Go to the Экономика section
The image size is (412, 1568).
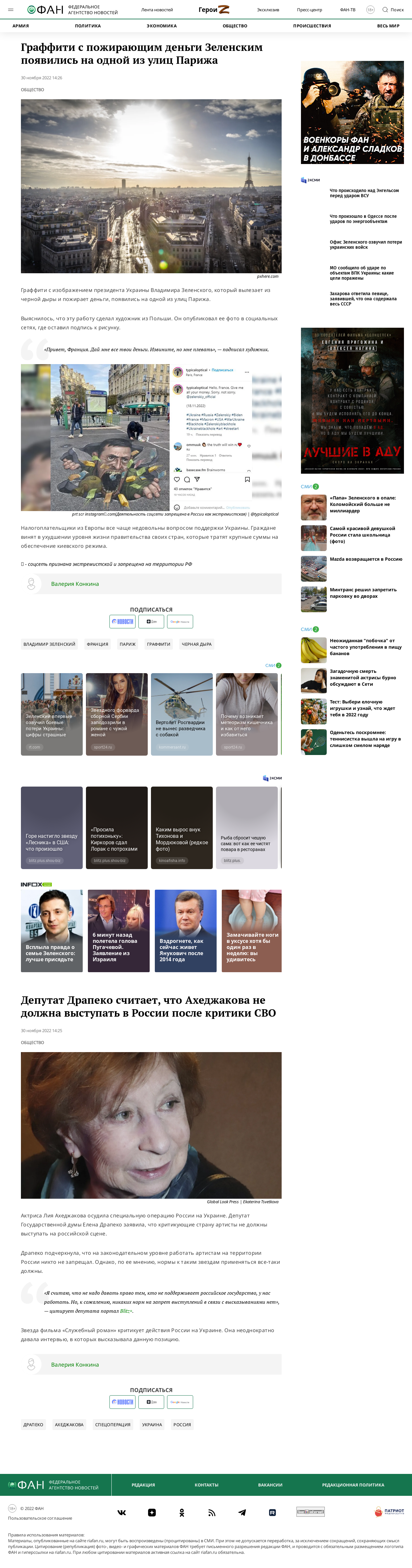[x=162, y=25]
